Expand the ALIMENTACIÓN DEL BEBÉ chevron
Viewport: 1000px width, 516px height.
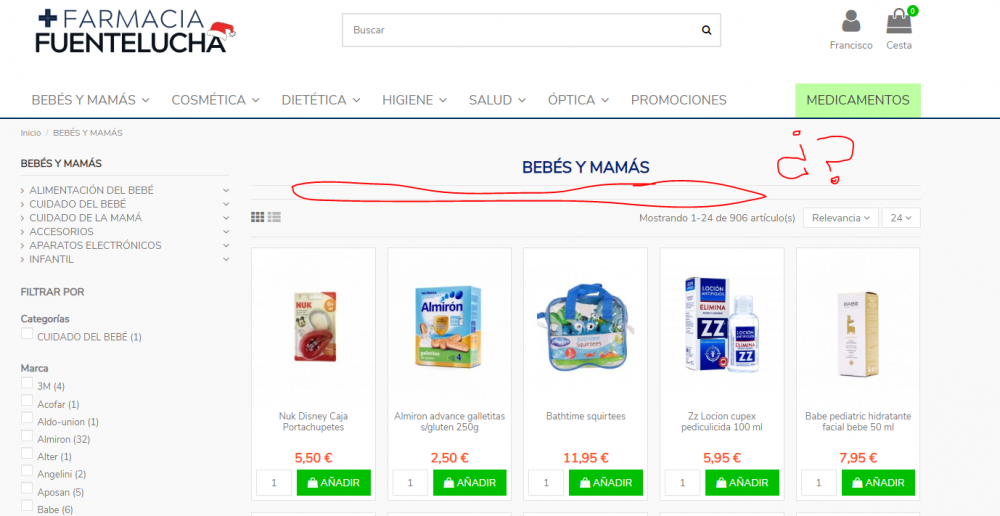(x=226, y=190)
